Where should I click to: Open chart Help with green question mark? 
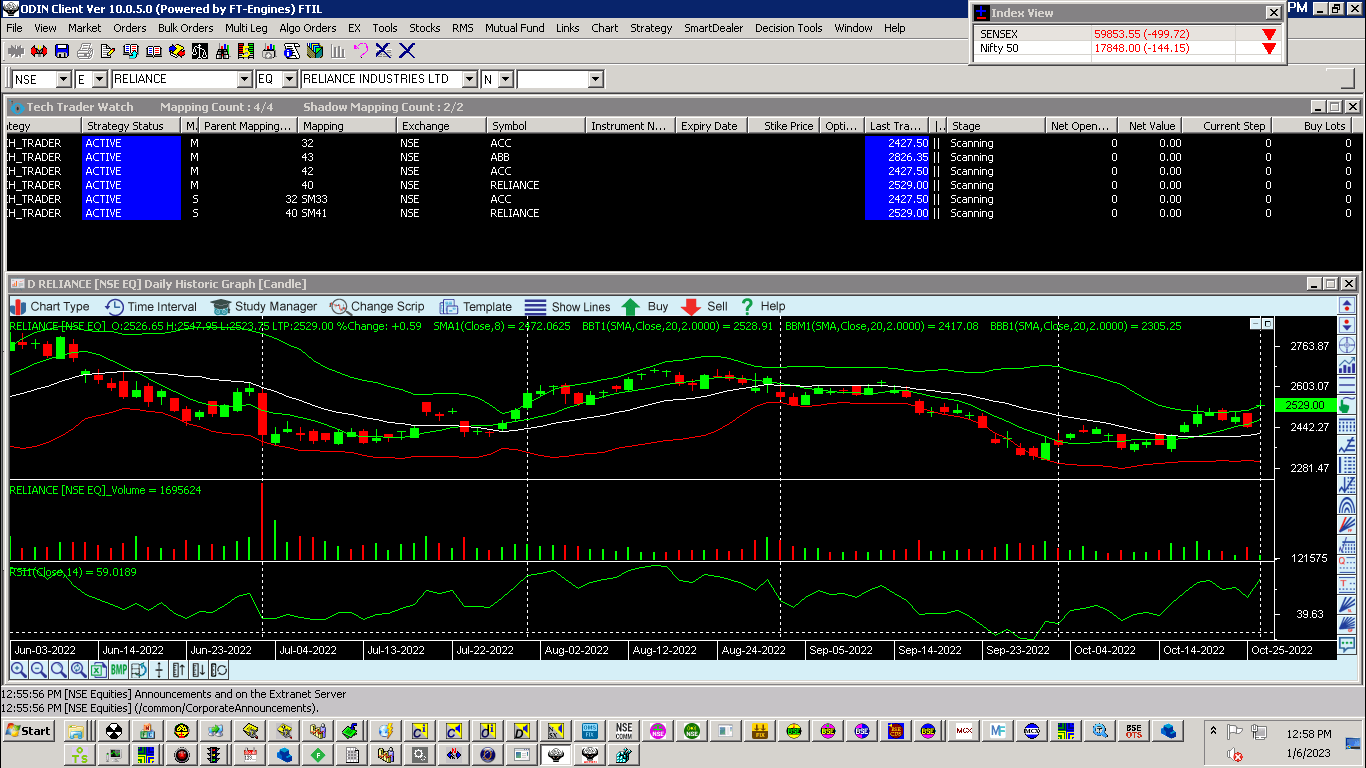[x=763, y=307]
